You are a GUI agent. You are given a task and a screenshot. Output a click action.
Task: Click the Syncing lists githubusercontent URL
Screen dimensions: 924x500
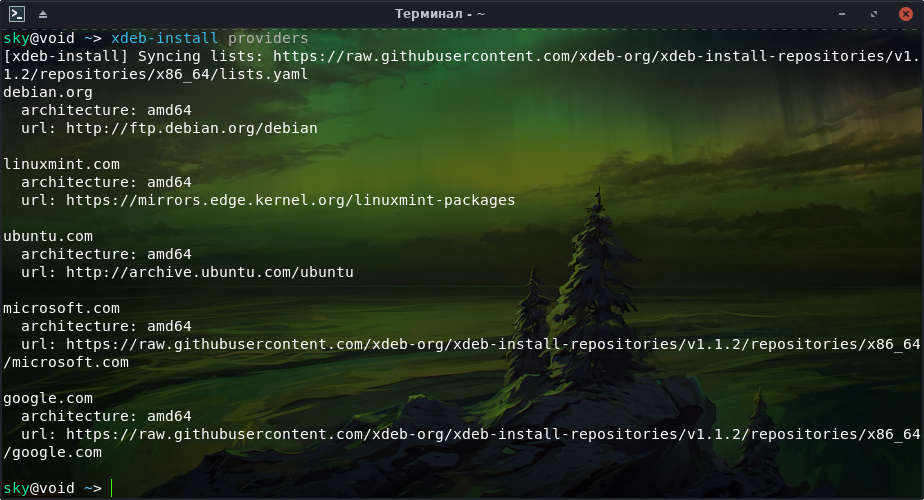pyautogui.click(x=461, y=65)
